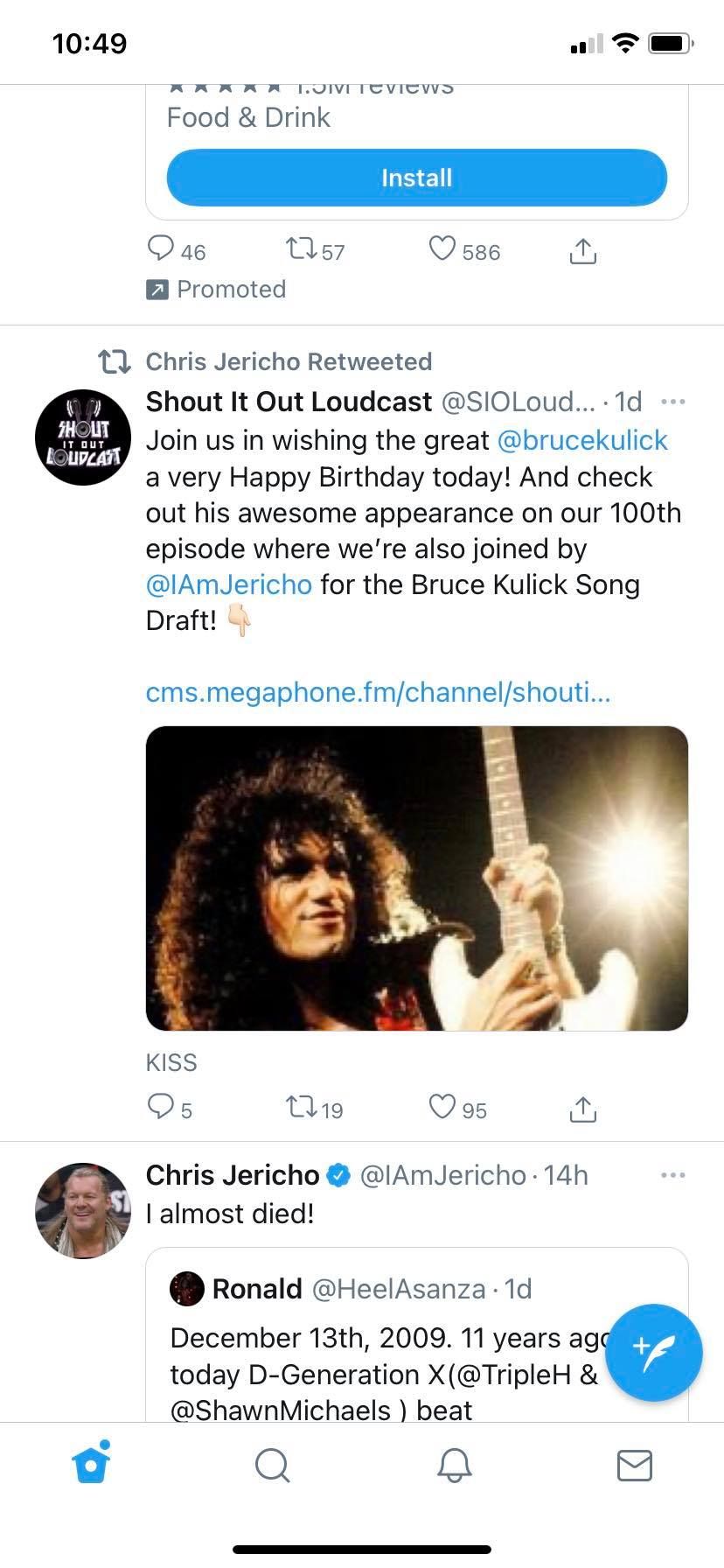Tap the compose new tweet button
The width and height of the screenshot is (724, 1568).
653,1352
